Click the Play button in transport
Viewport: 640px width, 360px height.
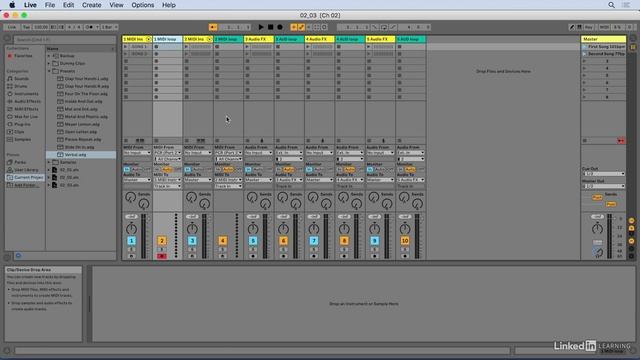(261, 27)
